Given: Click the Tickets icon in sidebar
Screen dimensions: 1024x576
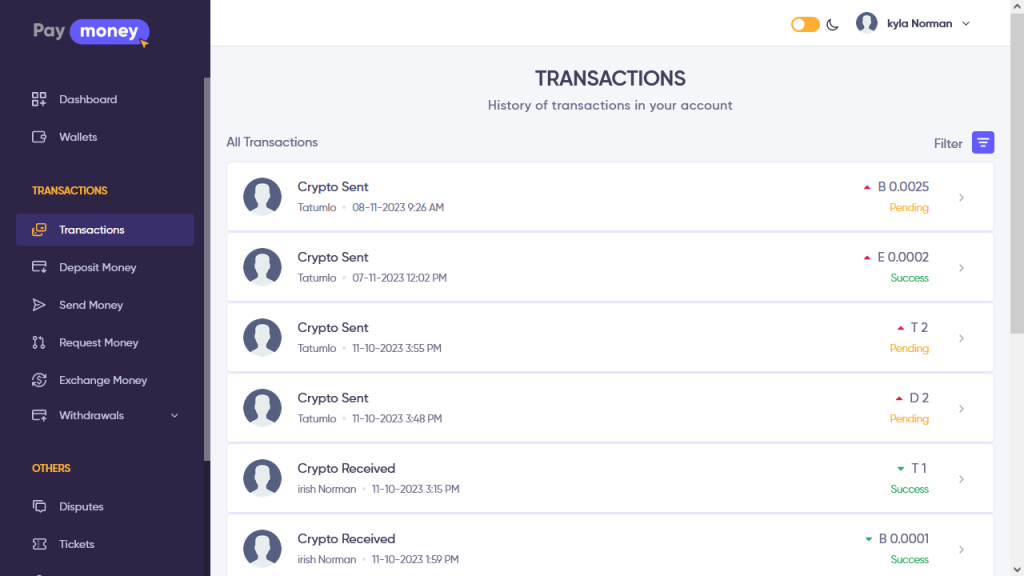Looking at the screenshot, I should pos(39,544).
